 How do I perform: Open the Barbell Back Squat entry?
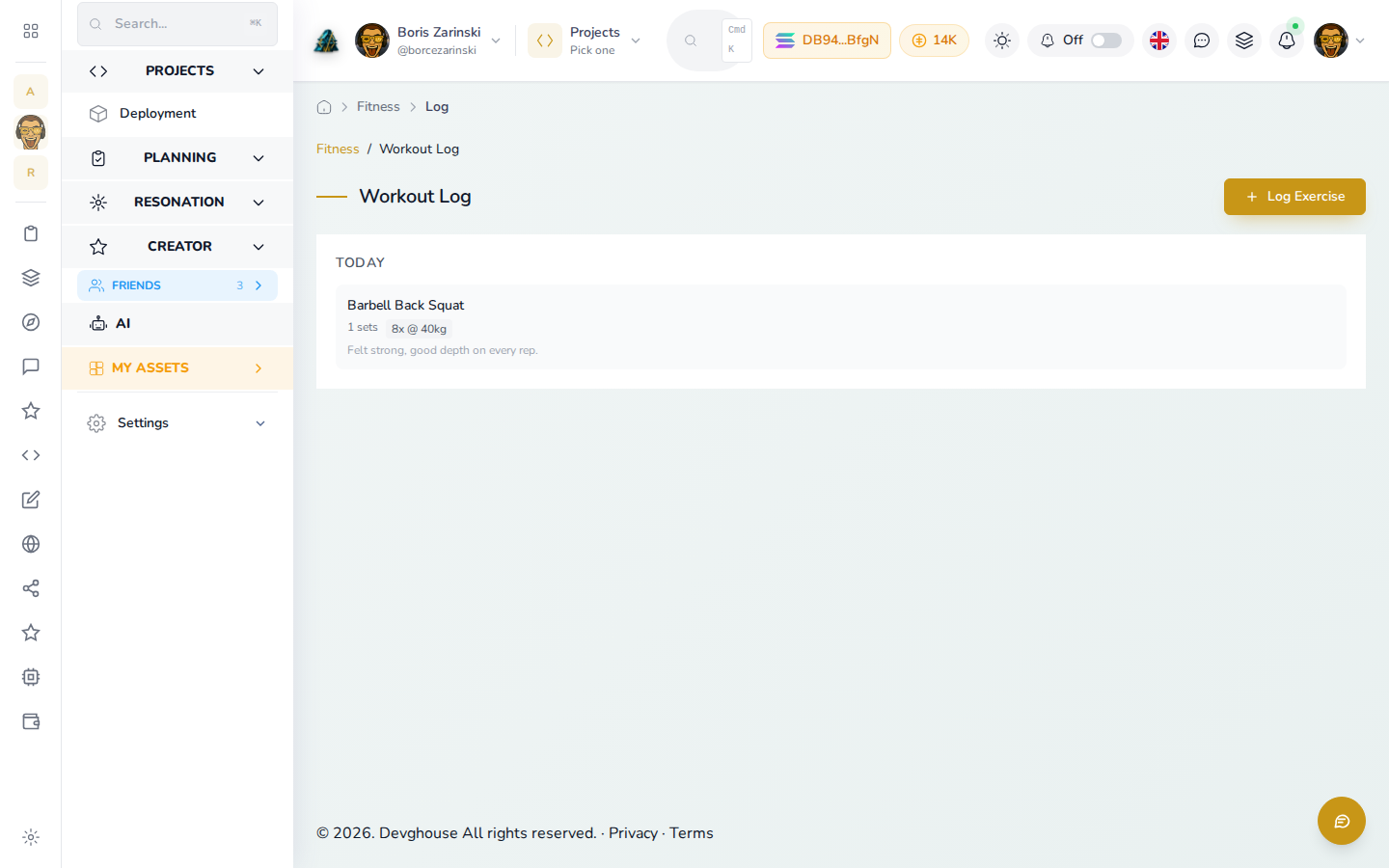pyautogui.click(x=841, y=327)
